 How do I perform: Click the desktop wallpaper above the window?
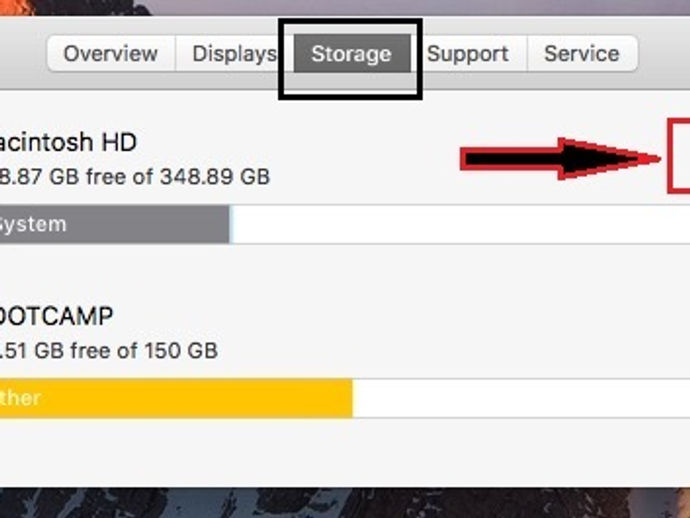pyautogui.click(x=400, y=7)
